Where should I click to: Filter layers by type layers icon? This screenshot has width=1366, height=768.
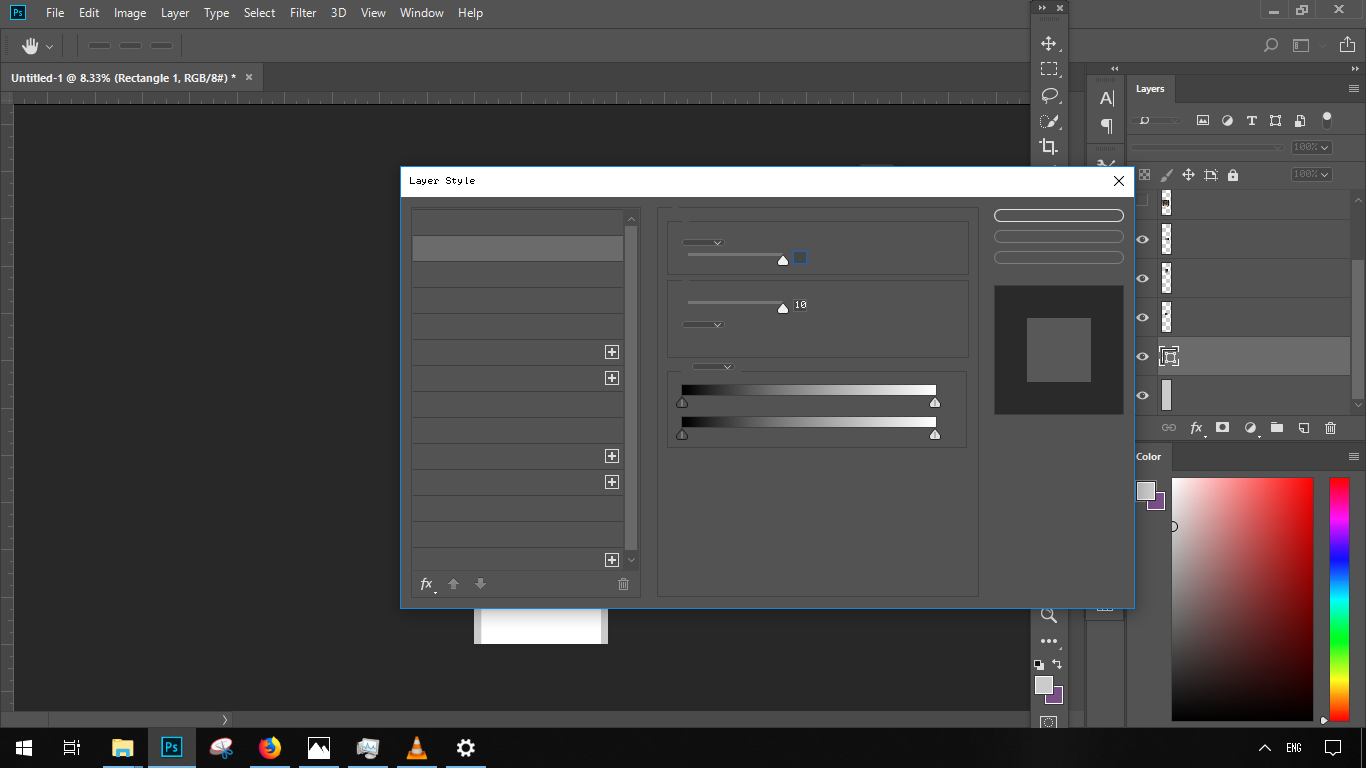tap(1252, 120)
